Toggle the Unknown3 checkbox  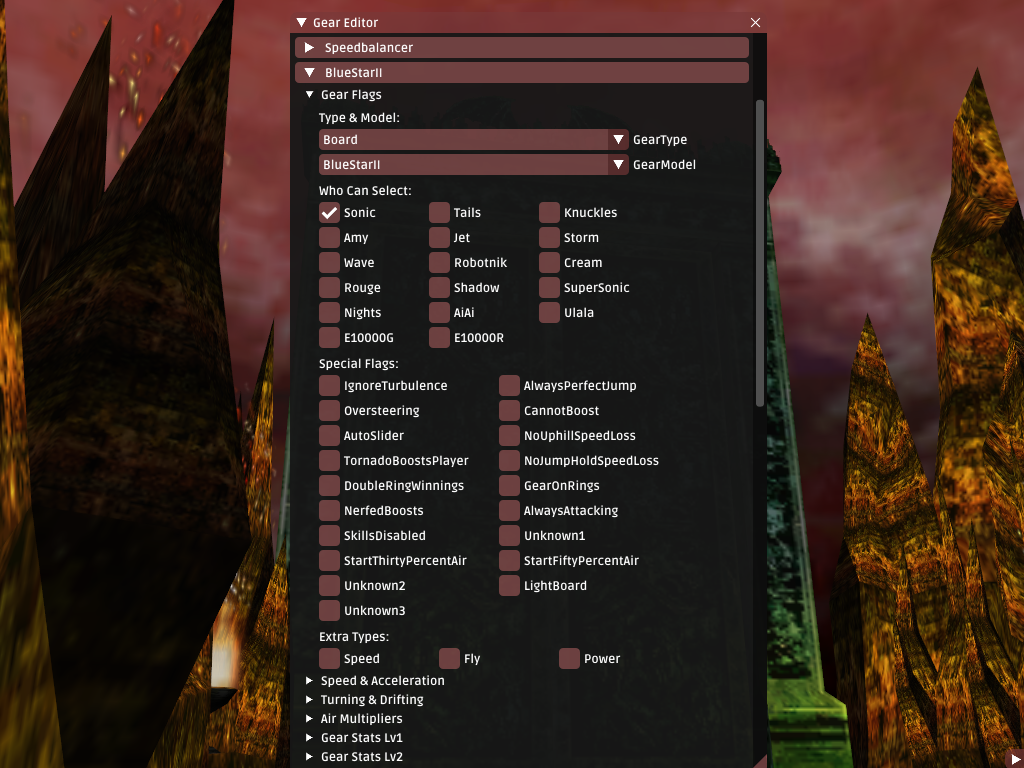329,611
